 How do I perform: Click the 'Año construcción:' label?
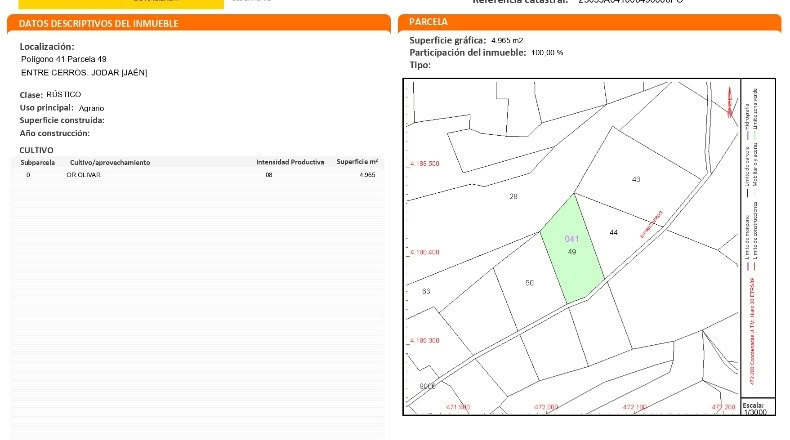click(x=54, y=133)
